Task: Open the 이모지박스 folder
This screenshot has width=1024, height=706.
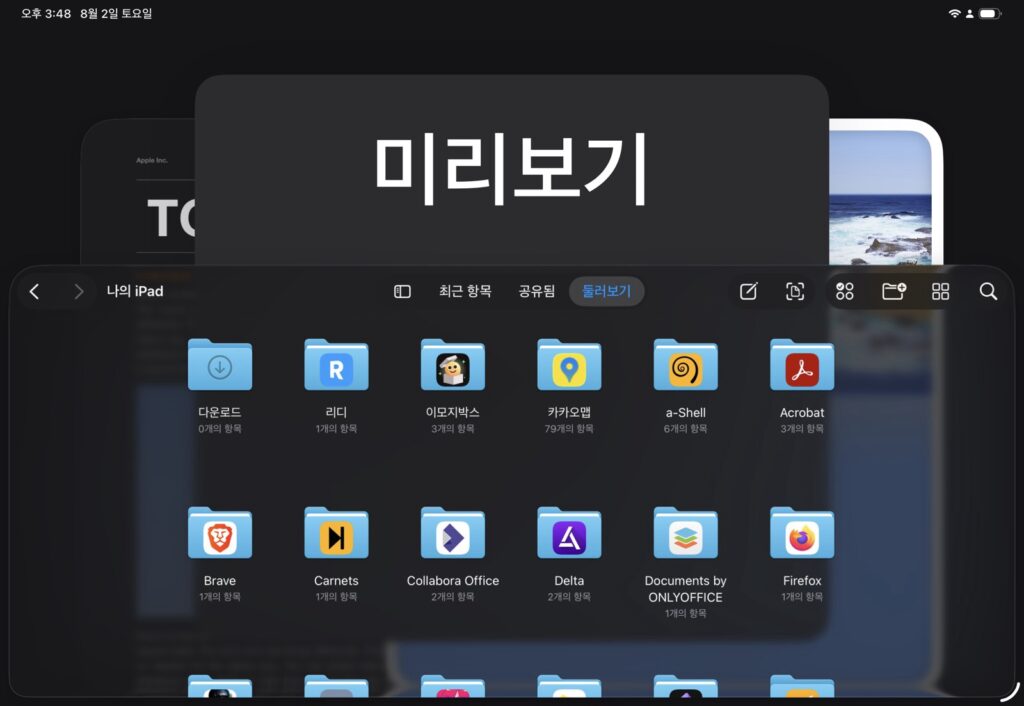Action: (453, 365)
